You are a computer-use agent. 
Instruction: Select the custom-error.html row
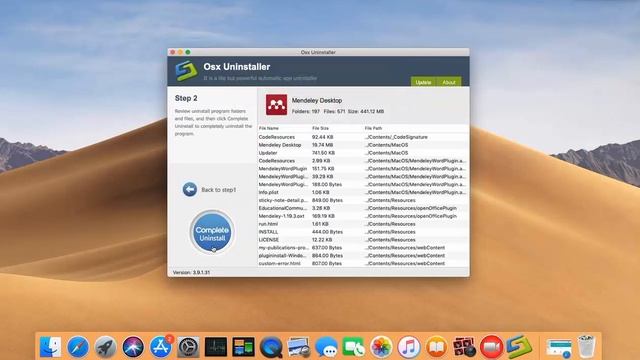pyautogui.click(x=363, y=263)
